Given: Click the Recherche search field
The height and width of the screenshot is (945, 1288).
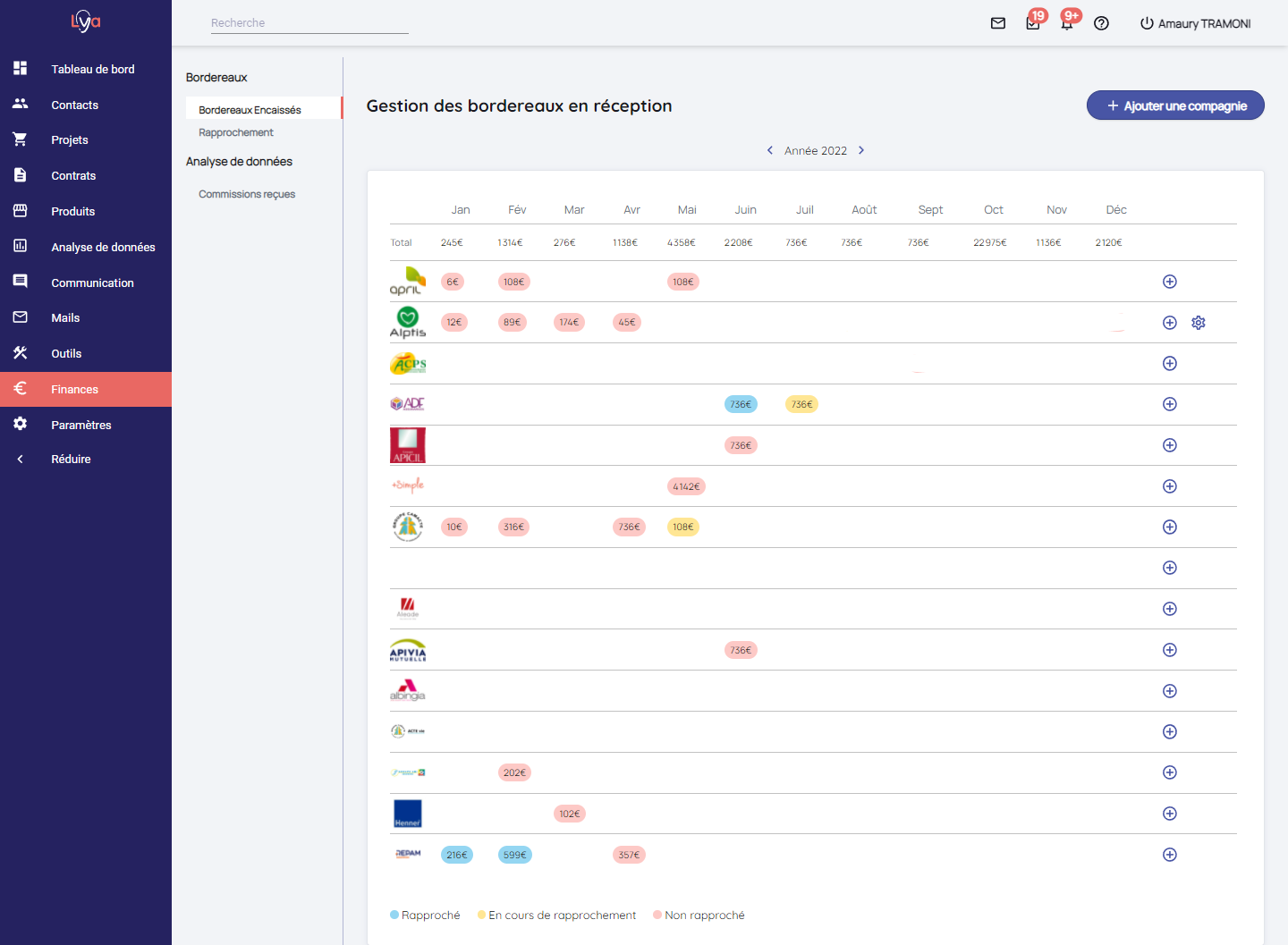Looking at the screenshot, I should (x=309, y=23).
